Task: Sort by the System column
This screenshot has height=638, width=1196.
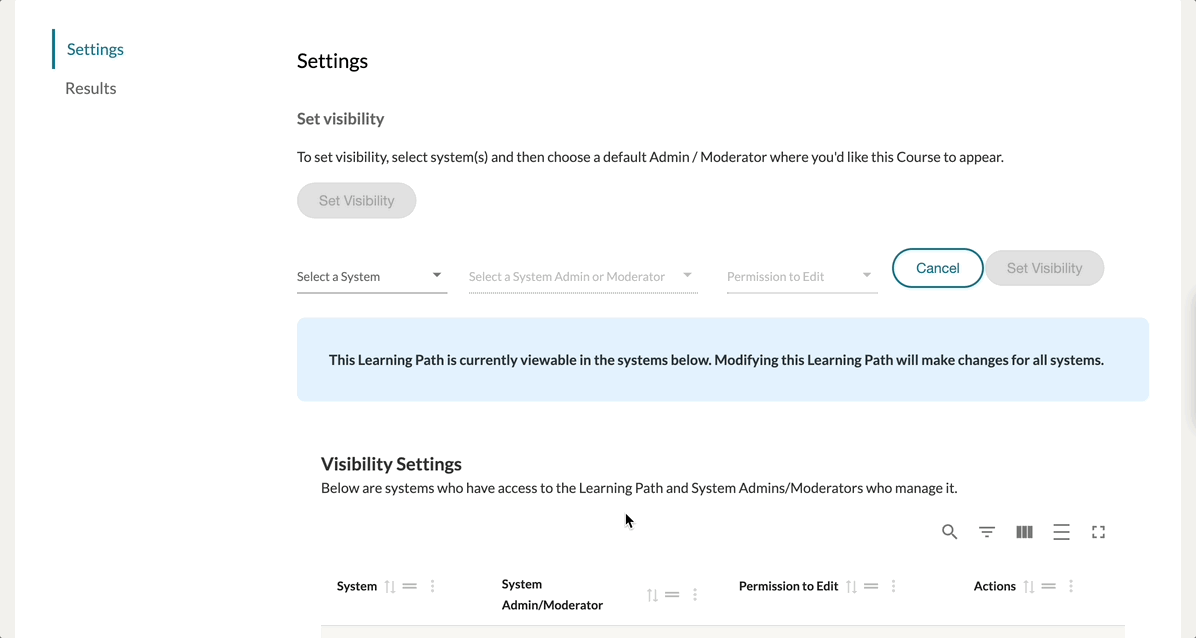Action: [x=390, y=587]
